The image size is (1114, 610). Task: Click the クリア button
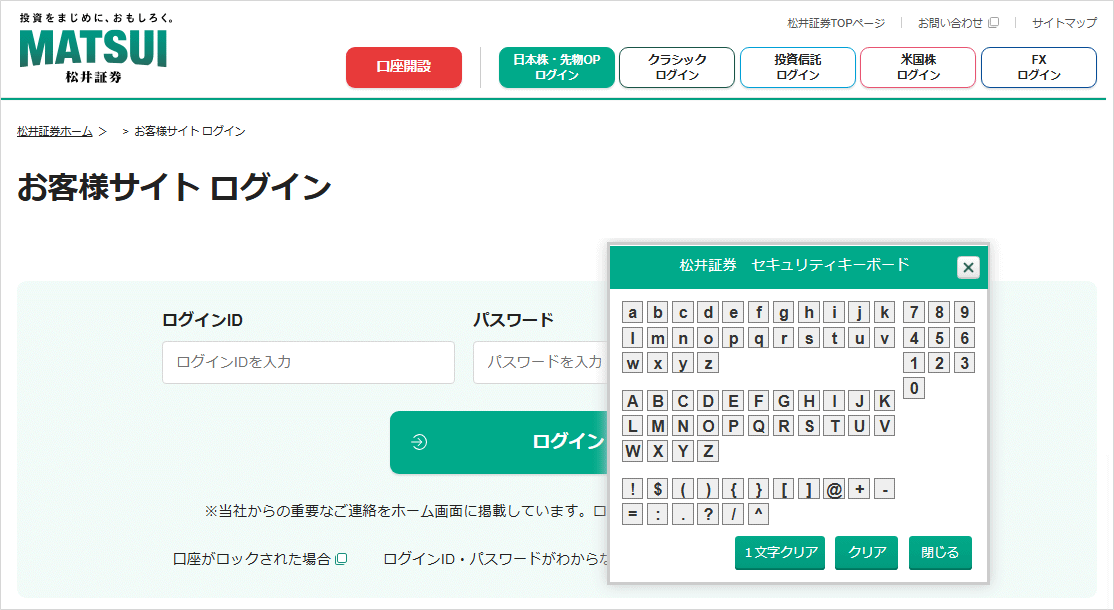click(x=867, y=552)
